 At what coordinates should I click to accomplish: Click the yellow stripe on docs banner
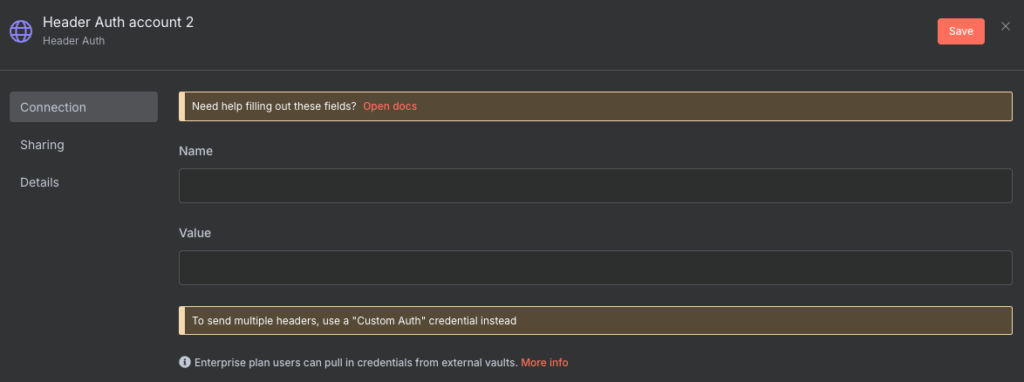point(182,106)
